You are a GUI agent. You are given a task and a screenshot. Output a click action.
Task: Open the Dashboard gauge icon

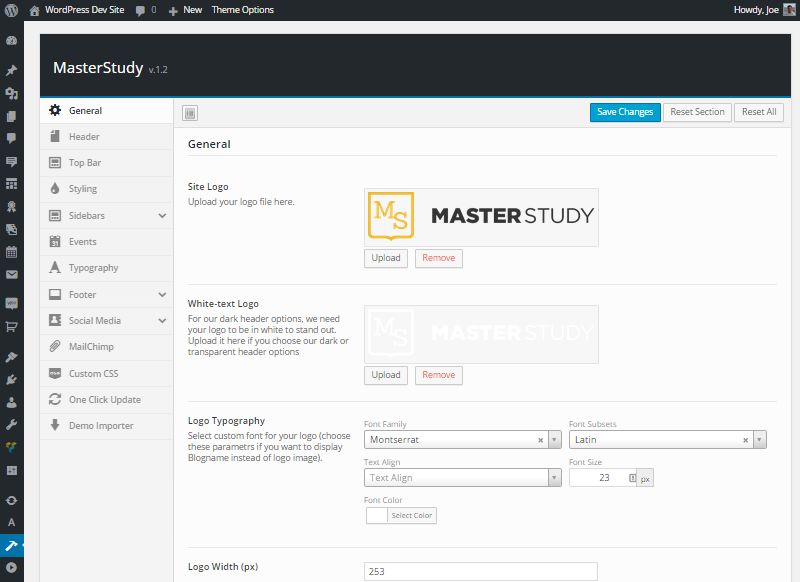(x=11, y=41)
